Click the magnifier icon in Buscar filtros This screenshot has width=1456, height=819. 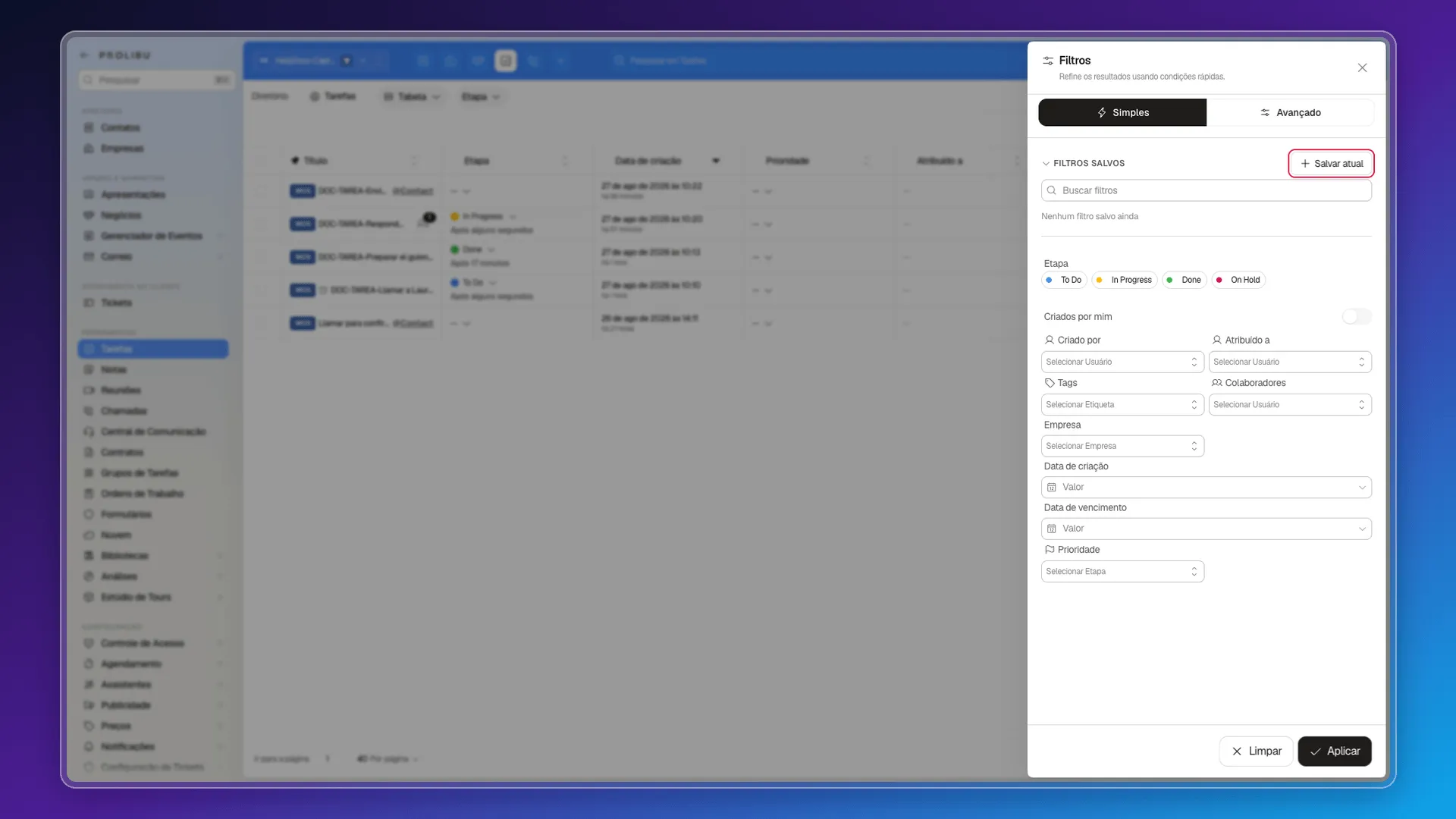[x=1052, y=190]
